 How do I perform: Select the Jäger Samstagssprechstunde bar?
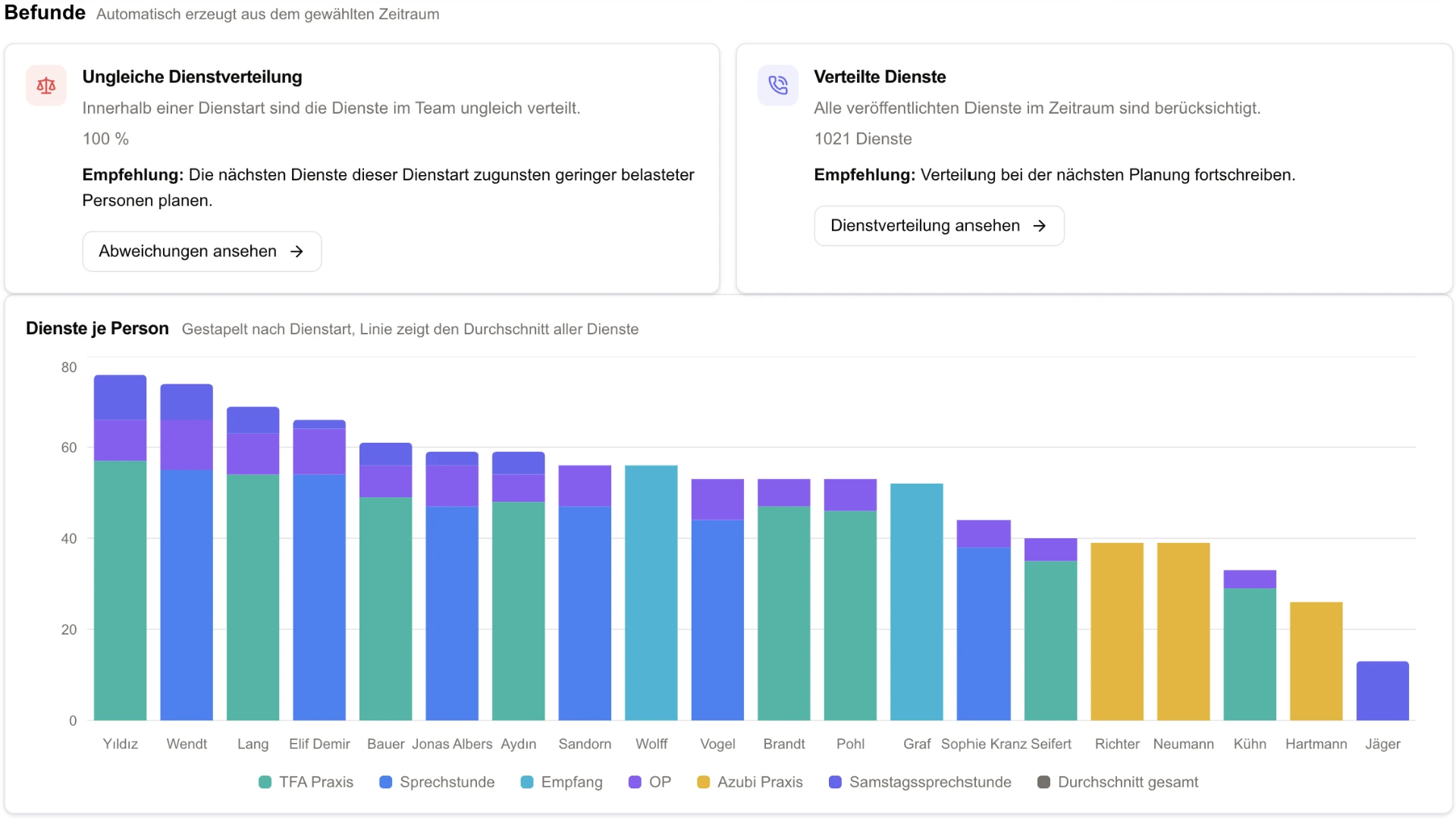point(1382,691)
